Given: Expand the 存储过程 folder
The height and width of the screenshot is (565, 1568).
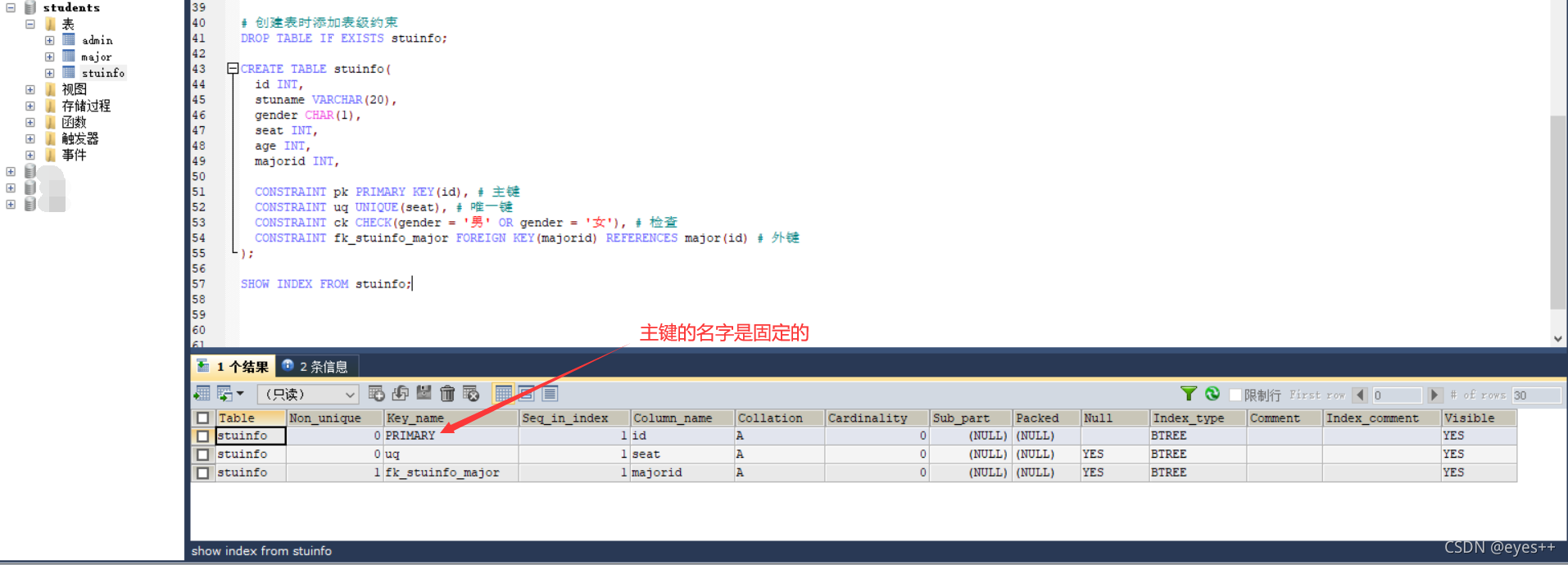Looking at the screenshot, I should click(30, 106).
